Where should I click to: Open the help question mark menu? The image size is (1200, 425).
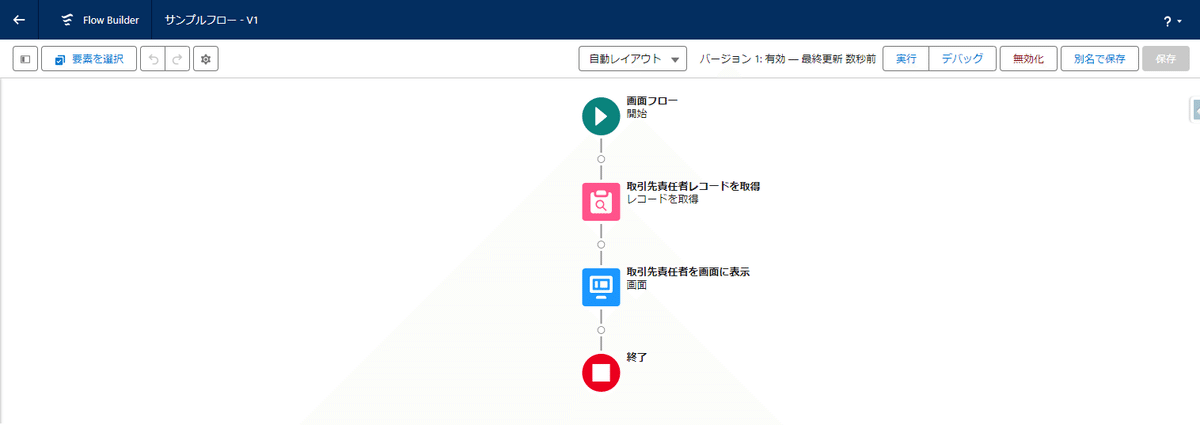click(1173, 20)
